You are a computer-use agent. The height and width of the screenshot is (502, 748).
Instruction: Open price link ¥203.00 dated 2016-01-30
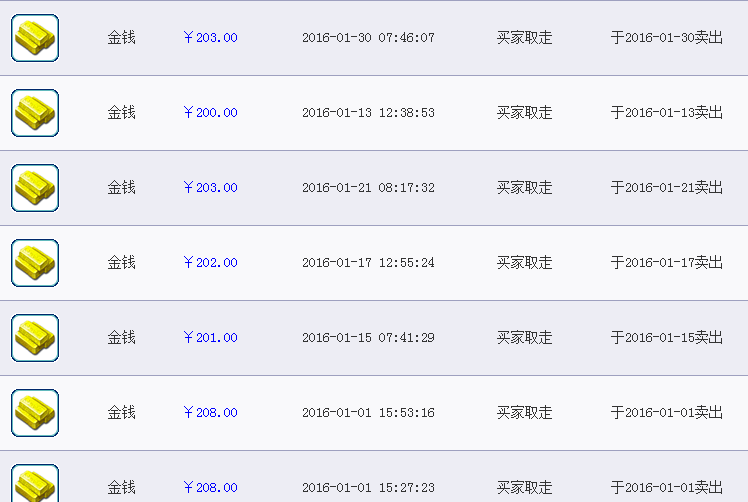(210, 38)
